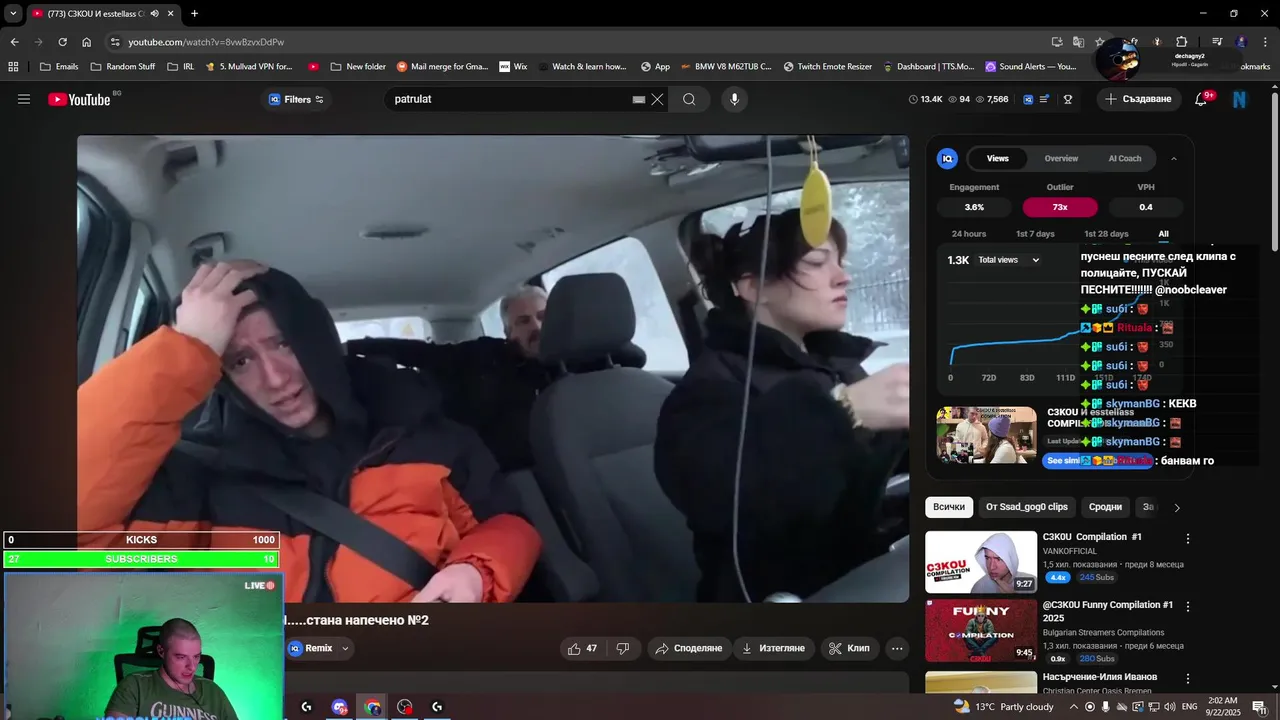1280x720 pixels.
Task: Click the Engagement 3.6% value
Action: pos(974,207)
